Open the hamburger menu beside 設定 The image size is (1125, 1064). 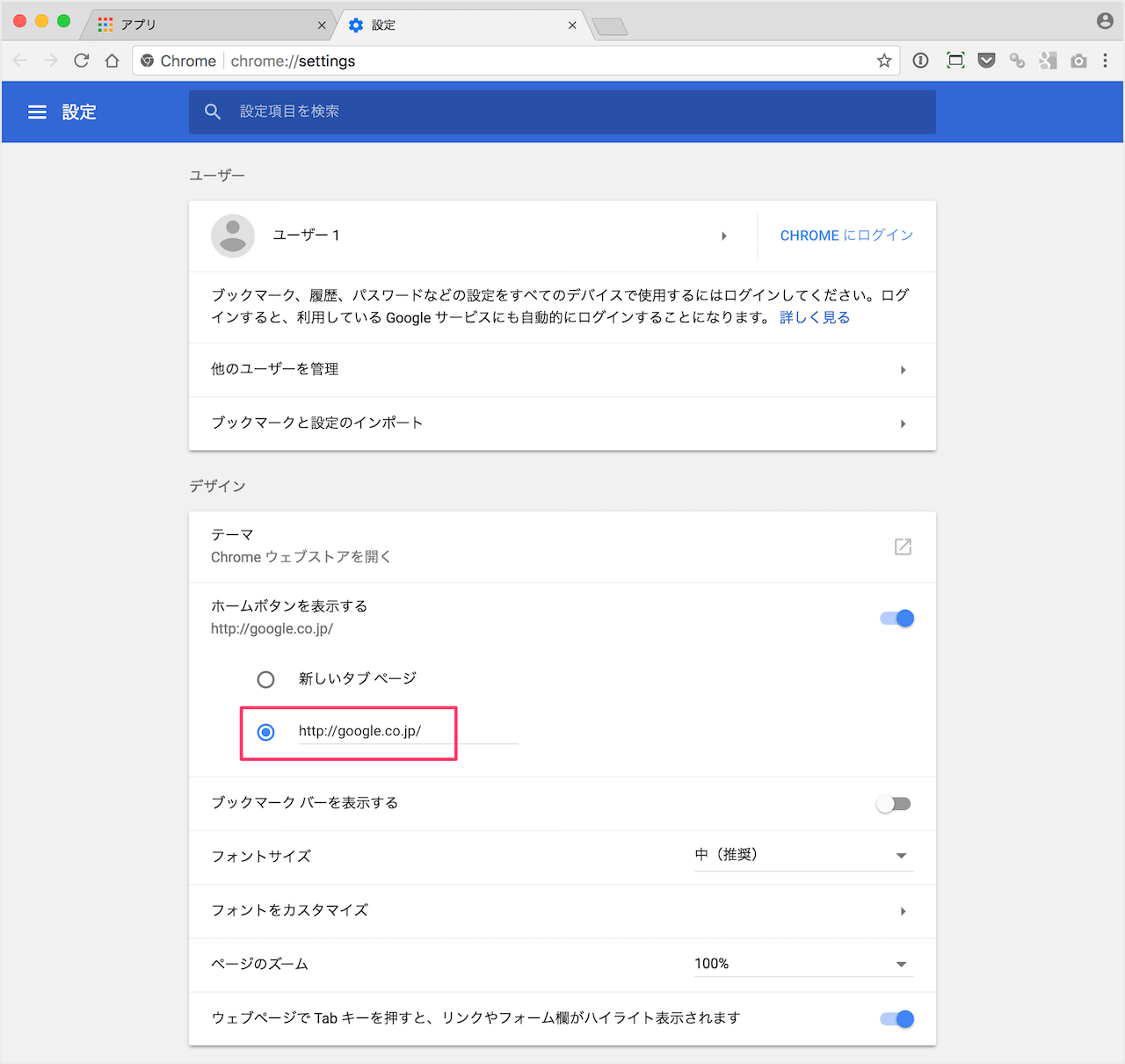pos(37,112)
